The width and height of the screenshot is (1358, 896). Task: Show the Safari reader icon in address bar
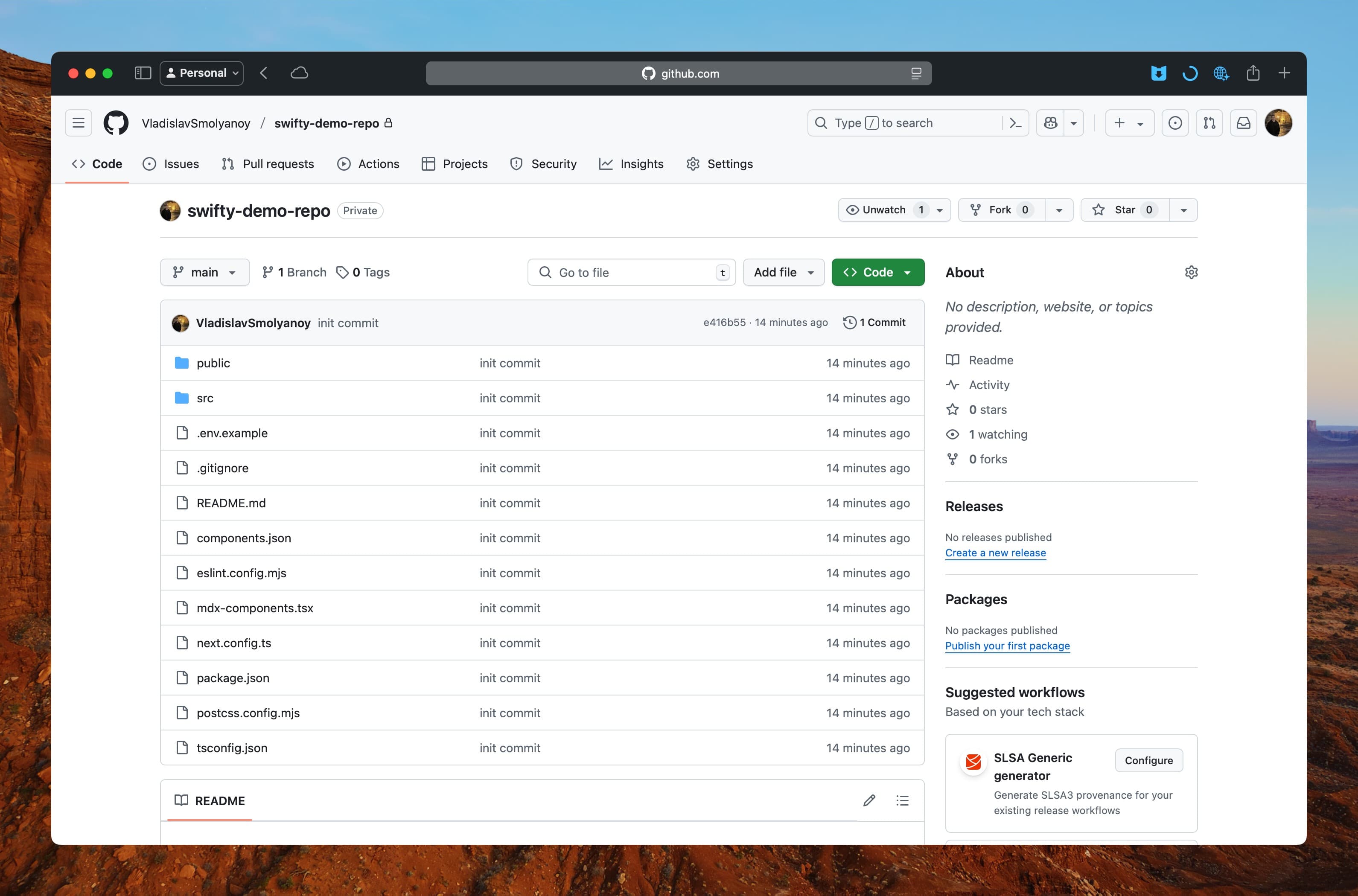(916, 73)
